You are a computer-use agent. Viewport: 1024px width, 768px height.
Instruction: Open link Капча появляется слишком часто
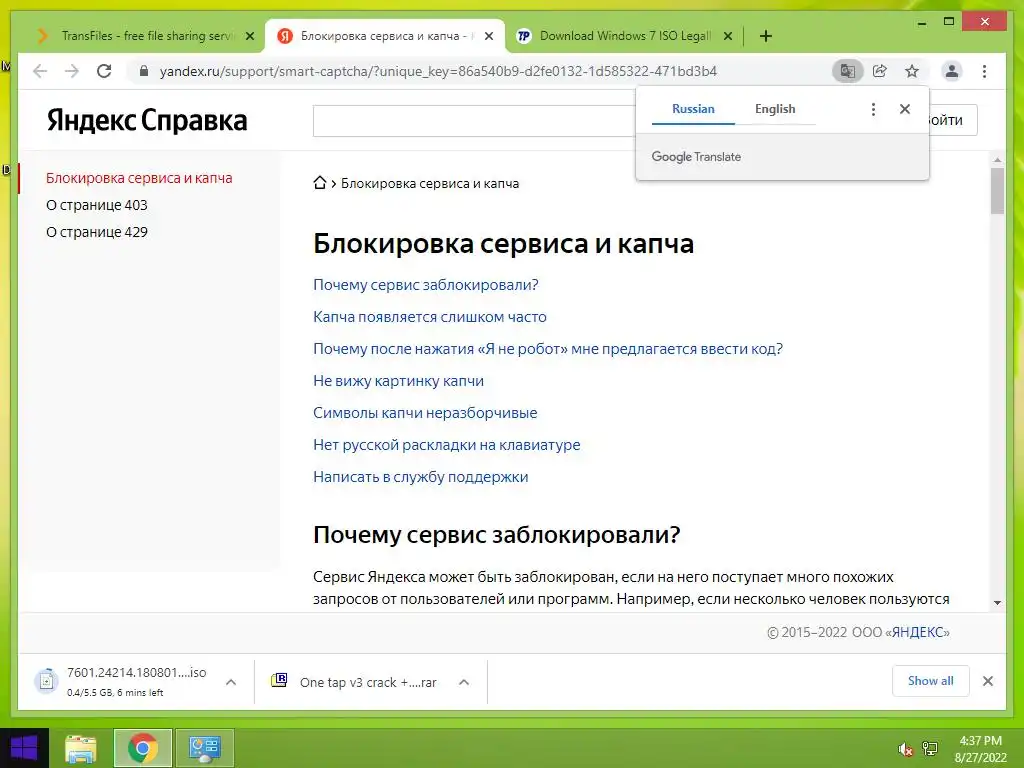pos(430,317)
